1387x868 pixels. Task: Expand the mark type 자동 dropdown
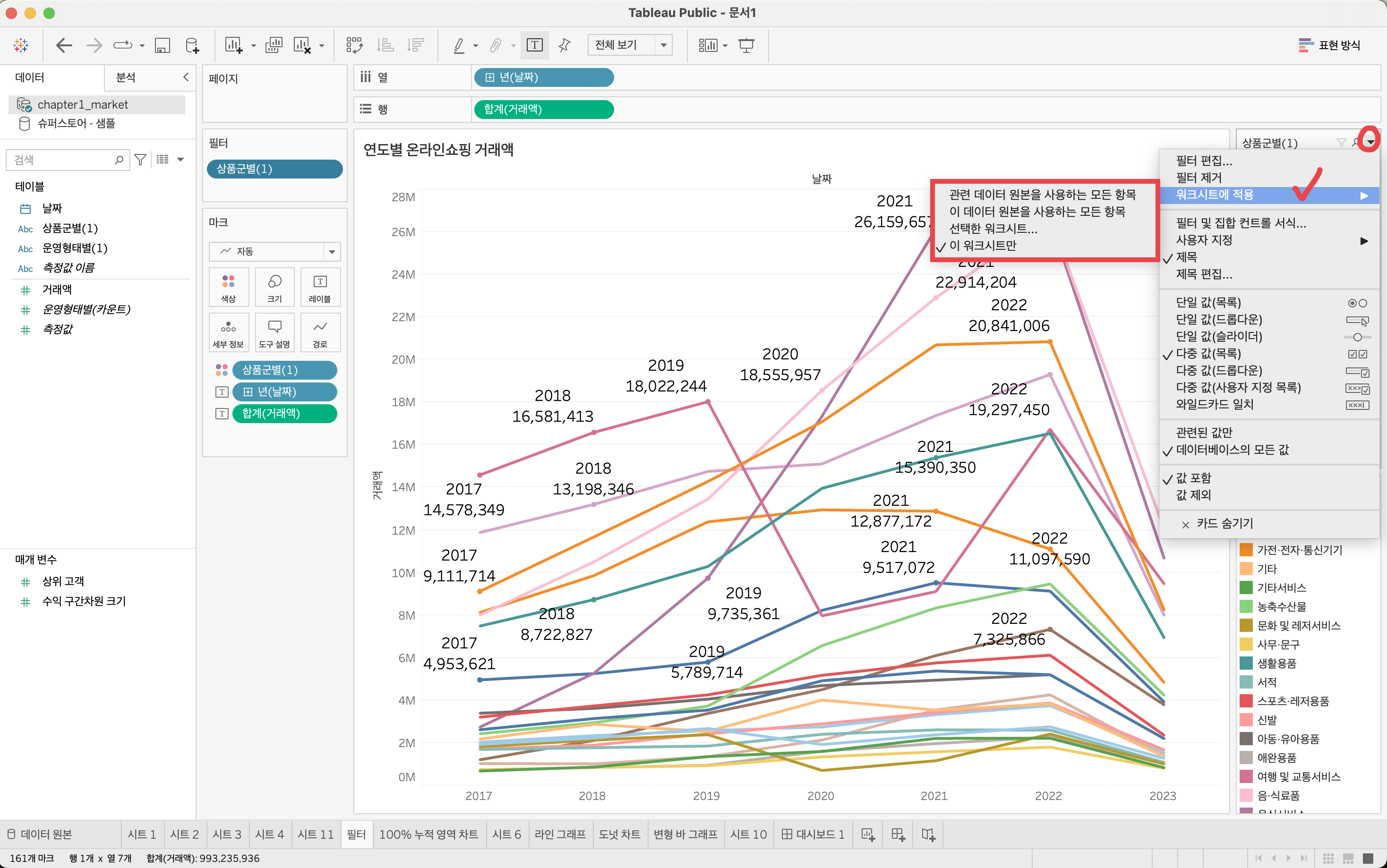click(331, 251)
